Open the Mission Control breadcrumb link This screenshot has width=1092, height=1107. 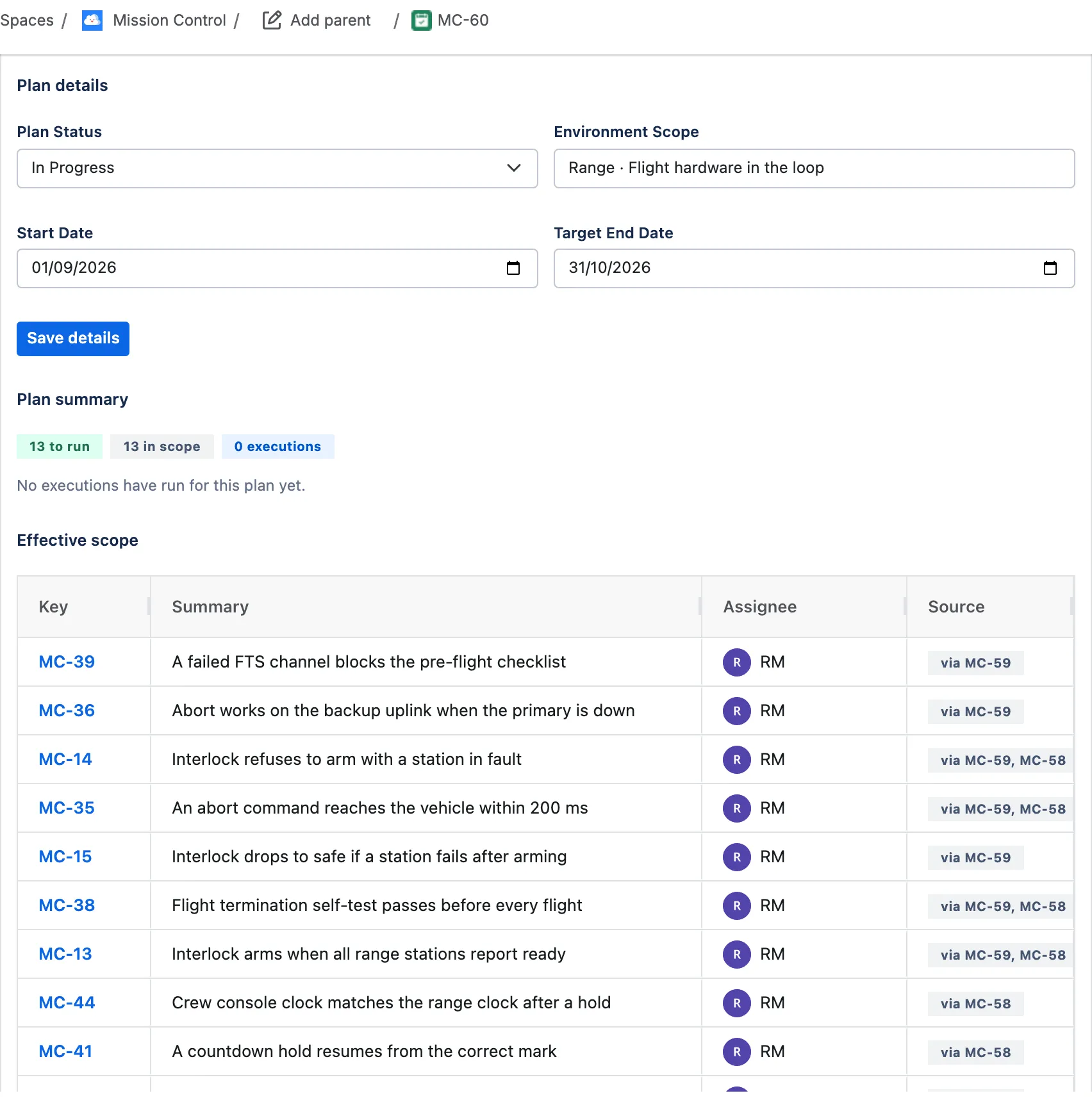point(169,20)
